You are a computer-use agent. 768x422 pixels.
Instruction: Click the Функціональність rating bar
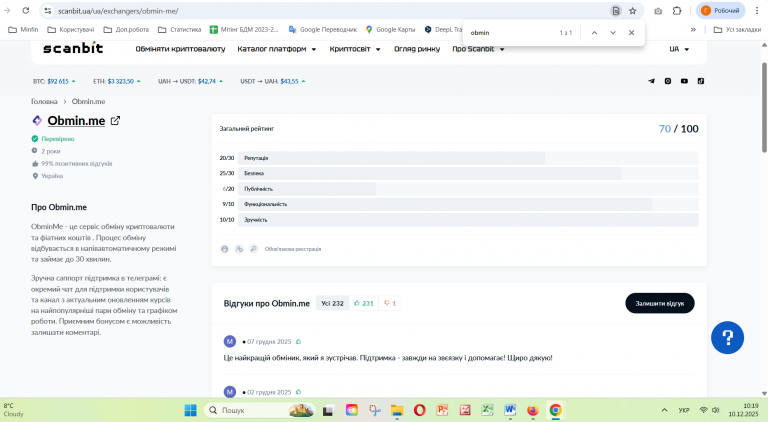(468, 204)
